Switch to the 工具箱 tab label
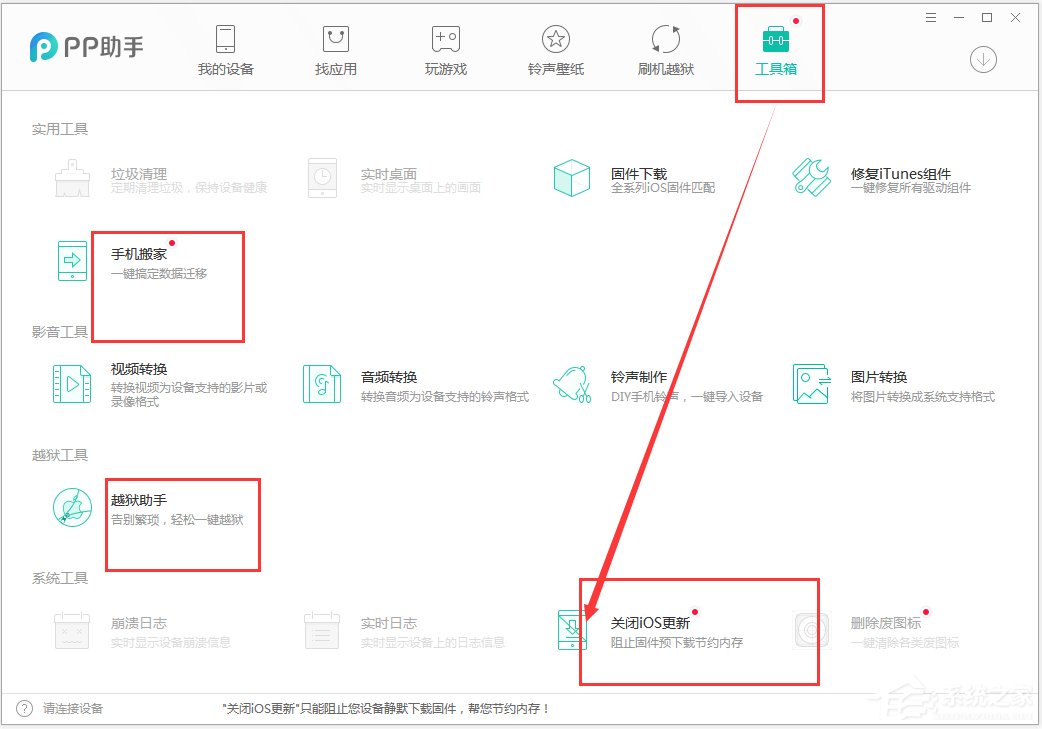This screenshot has width=1042, height=729. 776,69
